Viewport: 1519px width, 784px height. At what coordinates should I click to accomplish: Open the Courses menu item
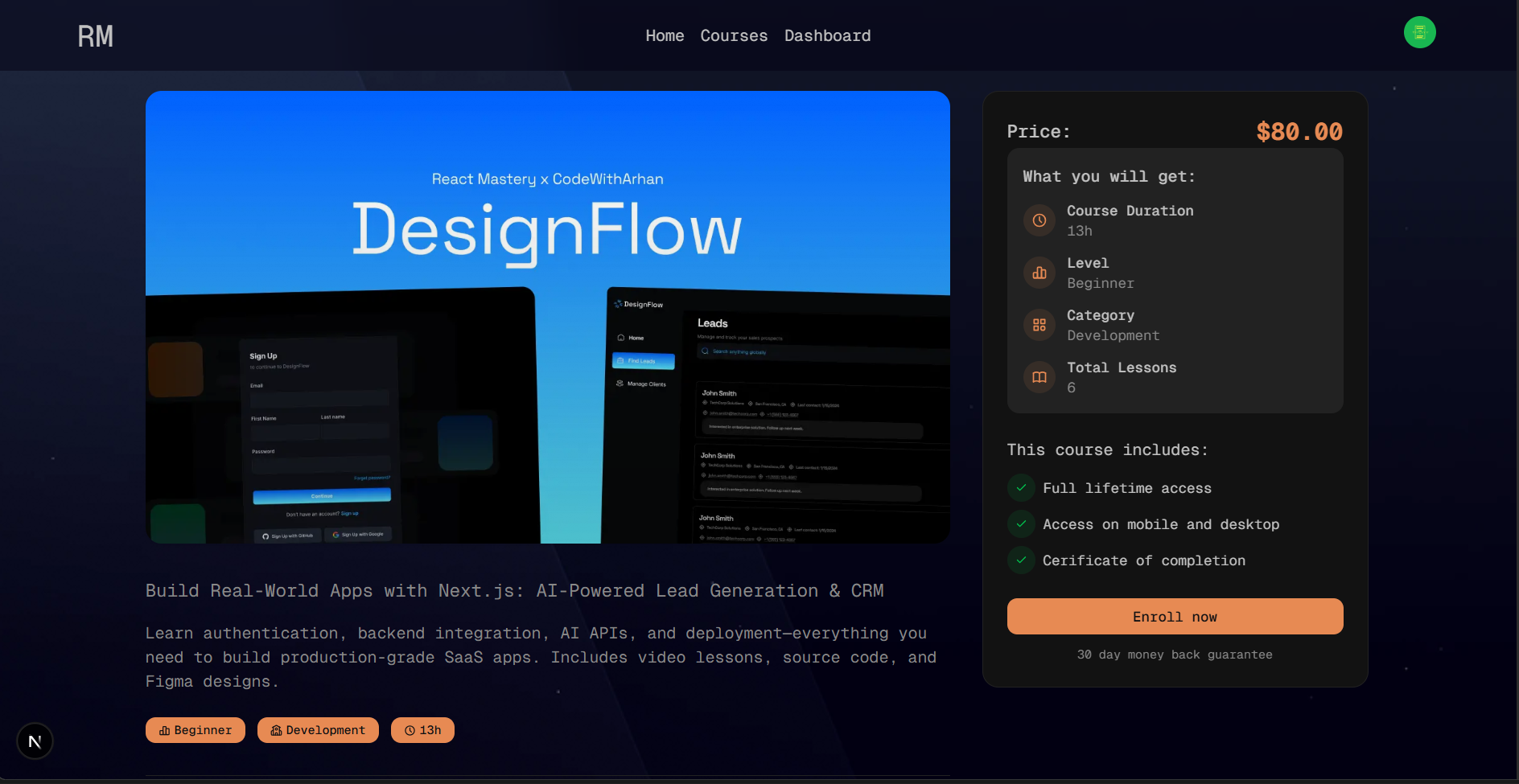(734, 36)
